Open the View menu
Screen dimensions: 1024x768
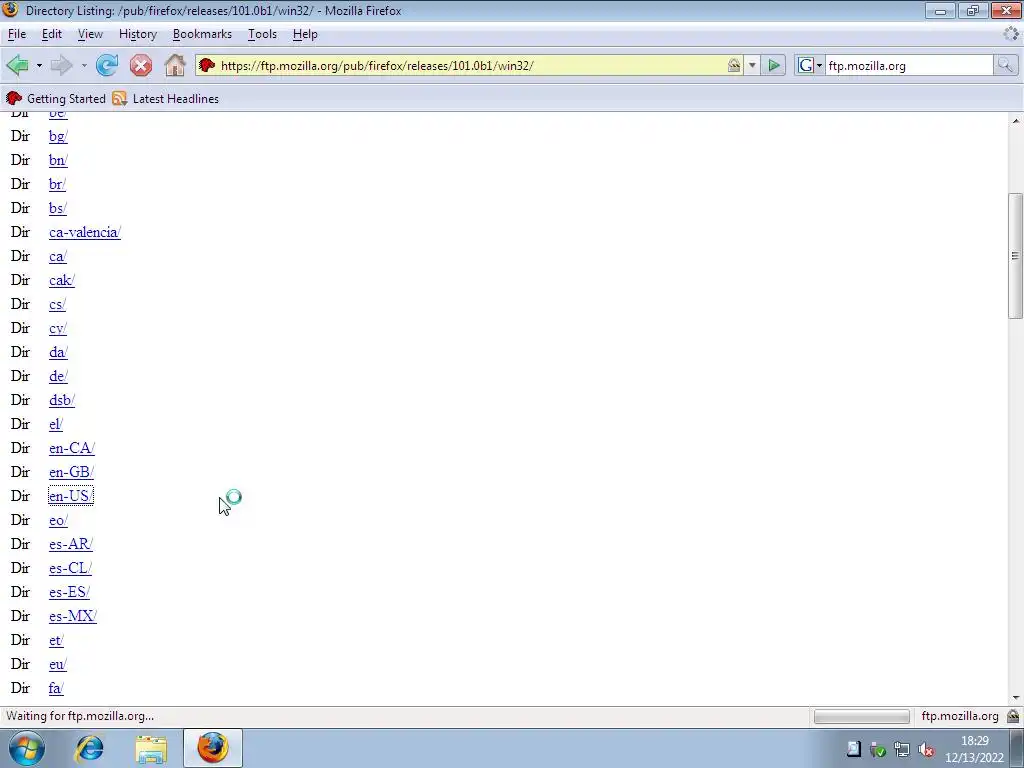click(x=90, y=34)
